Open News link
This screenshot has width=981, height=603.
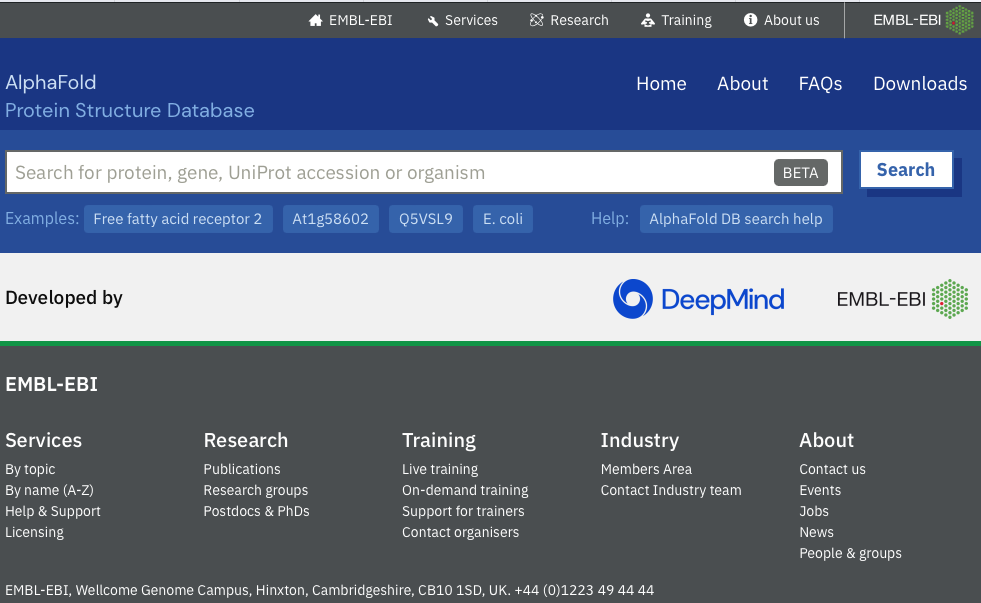click(816, 532)
